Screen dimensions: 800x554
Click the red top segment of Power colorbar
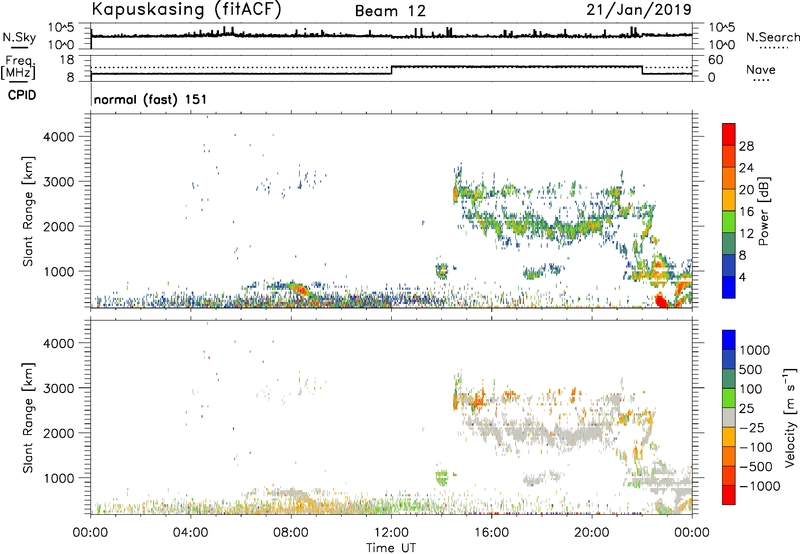click(x=729, y=134)
